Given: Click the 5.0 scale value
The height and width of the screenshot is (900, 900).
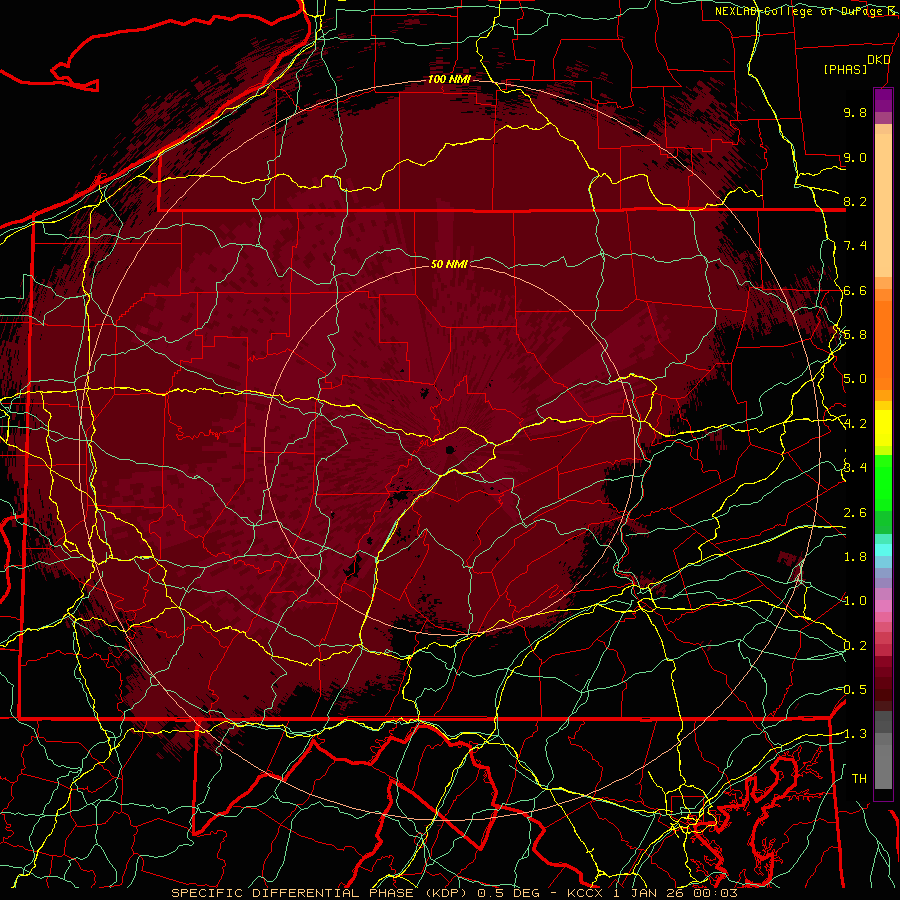Looking at the screenshot, I should tap(855, 379).
